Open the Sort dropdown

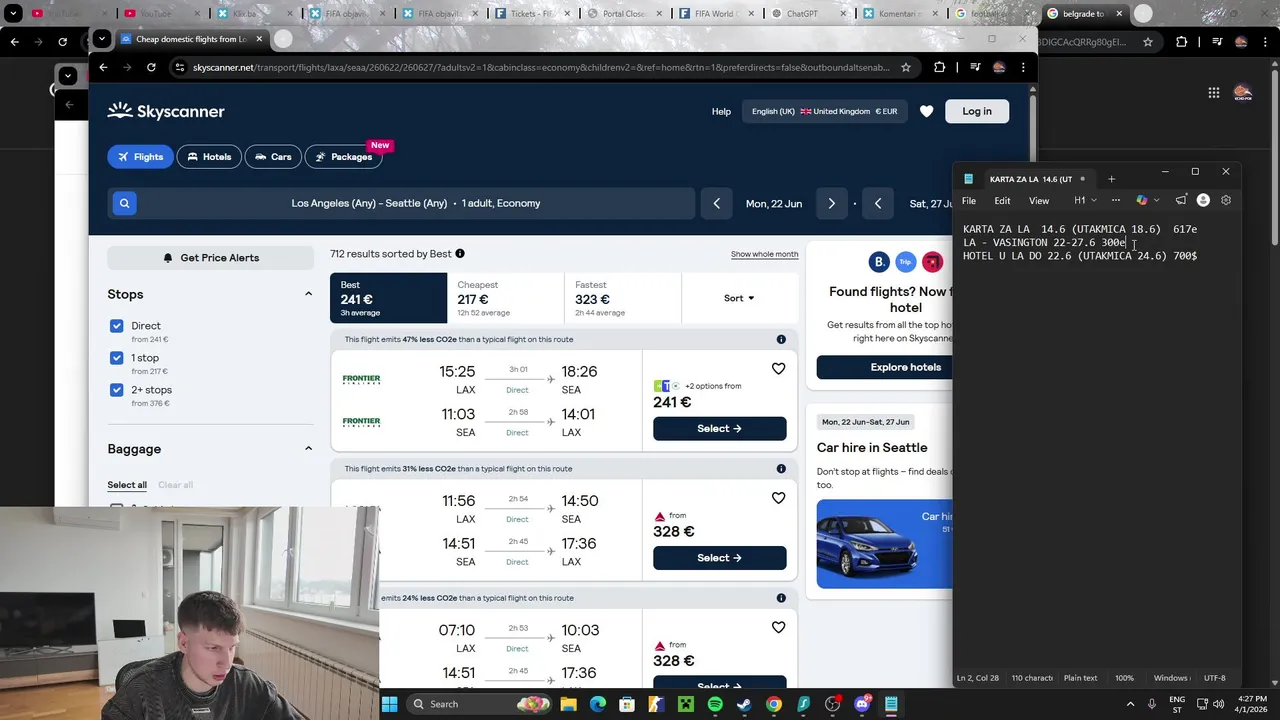click(739, 298)
